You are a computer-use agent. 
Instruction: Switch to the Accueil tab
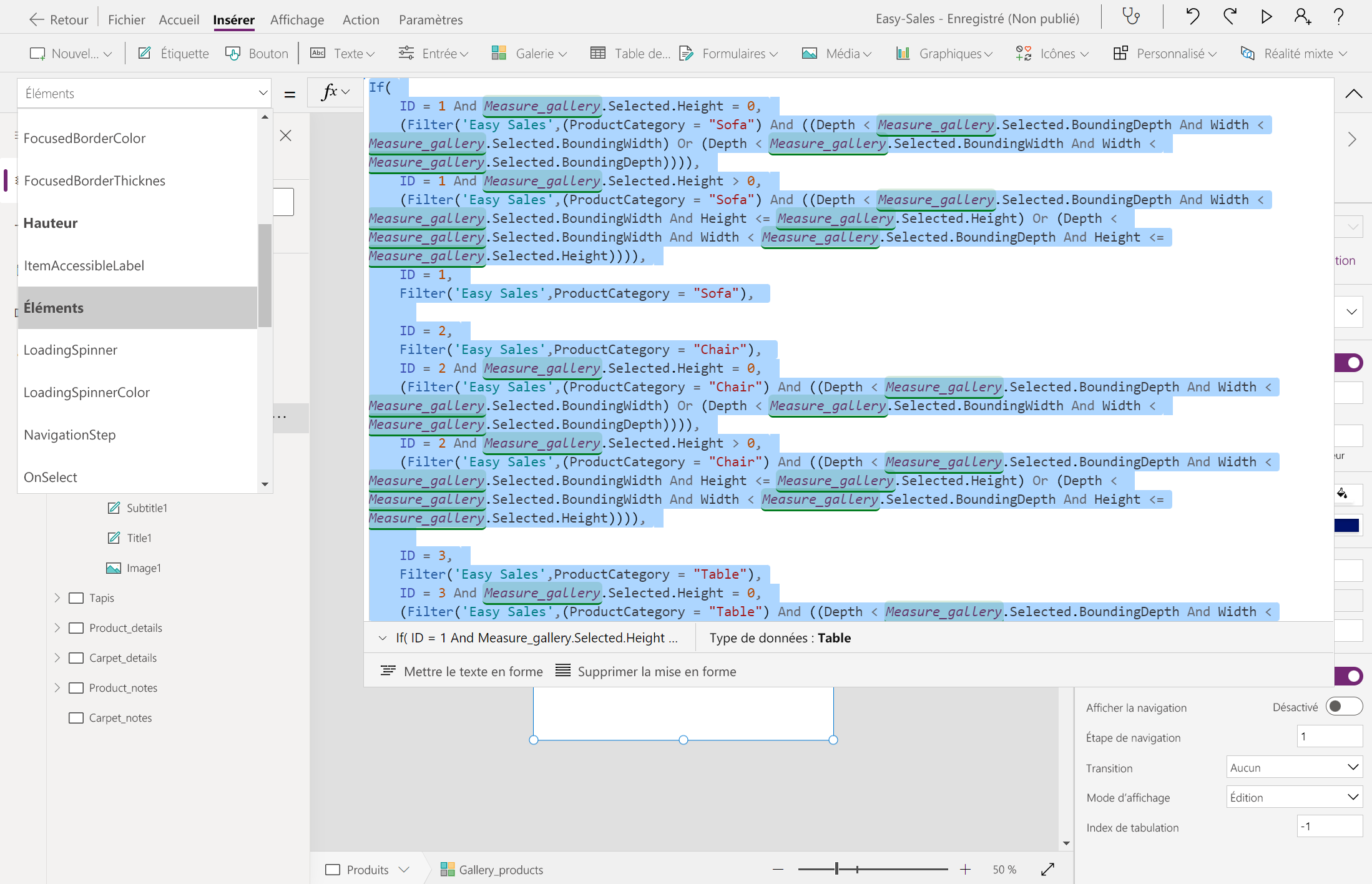click(x=179, y=19)
